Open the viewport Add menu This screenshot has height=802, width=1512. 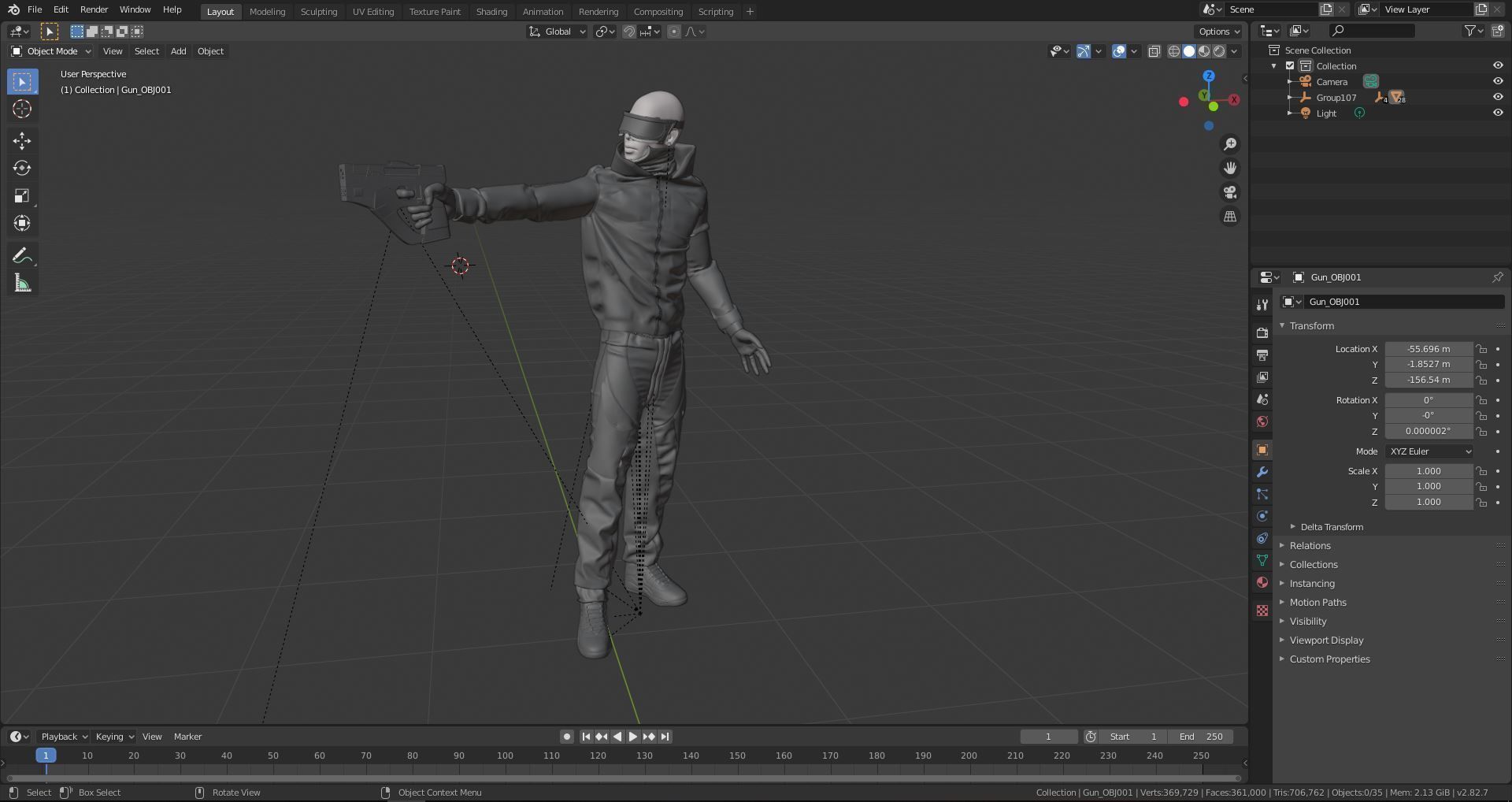(179, 51)
